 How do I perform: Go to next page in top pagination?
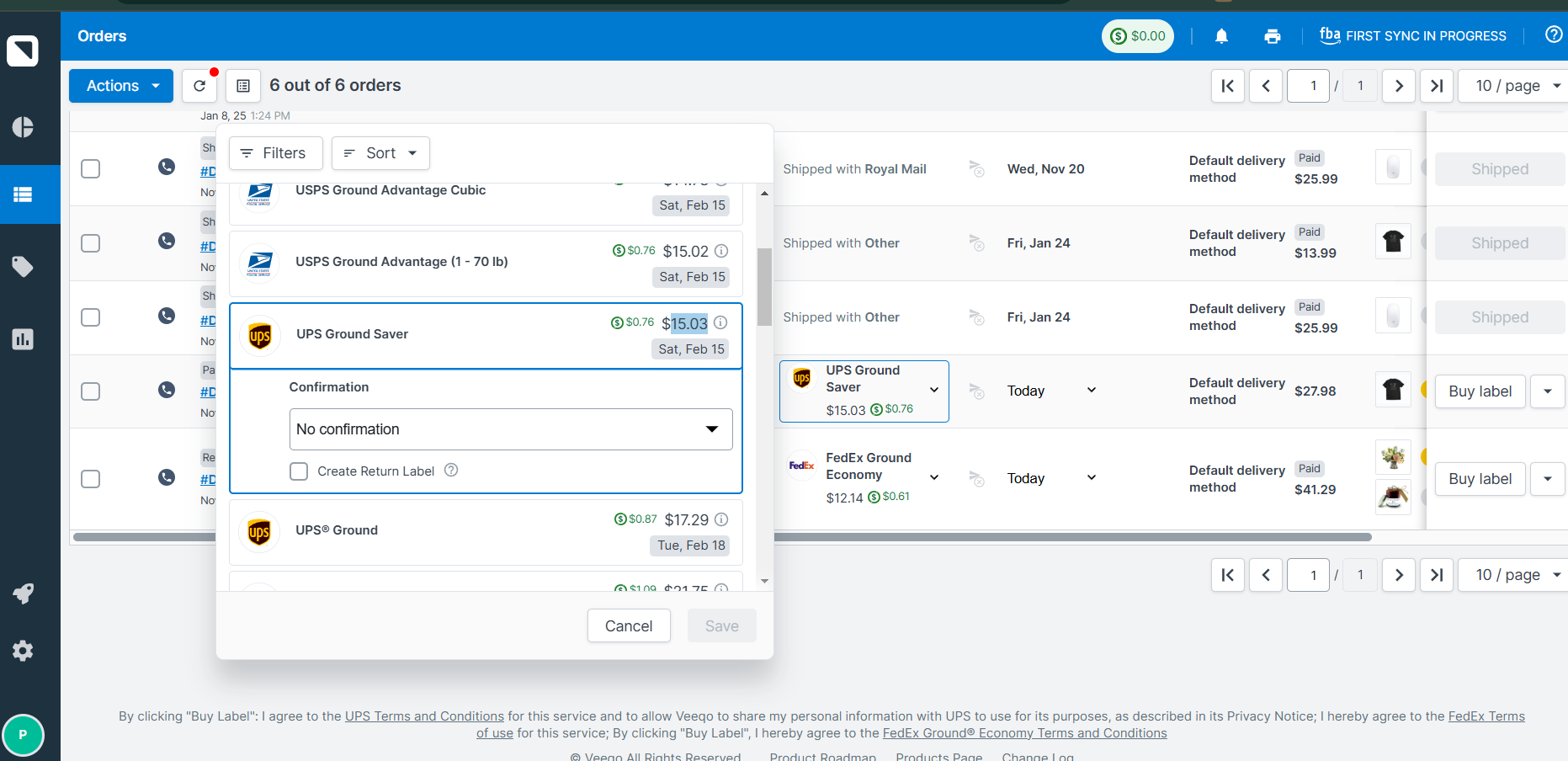point(1399,86)
